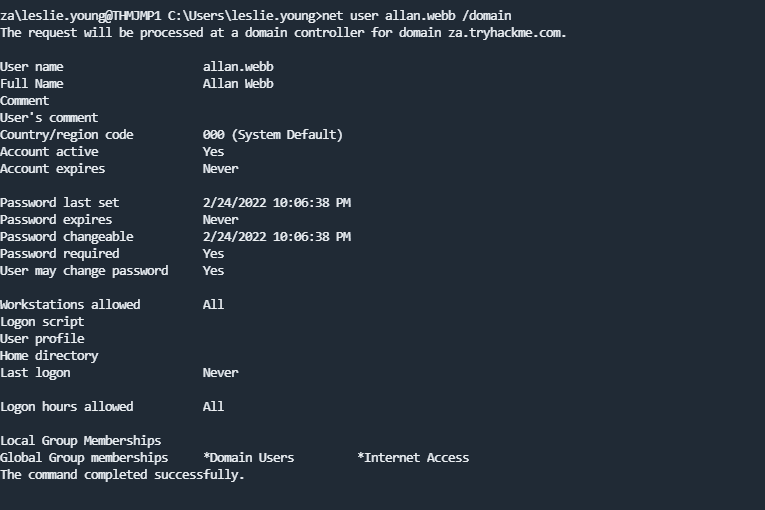Click the 'User may change password' label
The image size is (765, 510).
click(x=84, y=271)
